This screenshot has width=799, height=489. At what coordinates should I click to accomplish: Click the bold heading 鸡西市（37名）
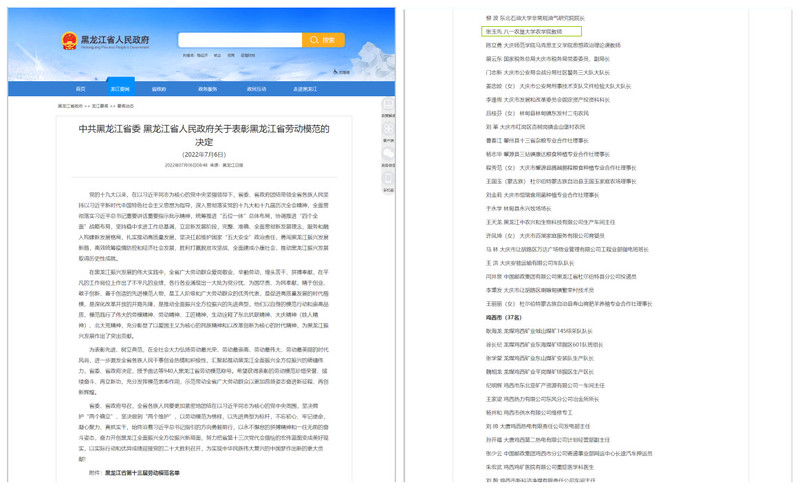[x=503, y=317]
